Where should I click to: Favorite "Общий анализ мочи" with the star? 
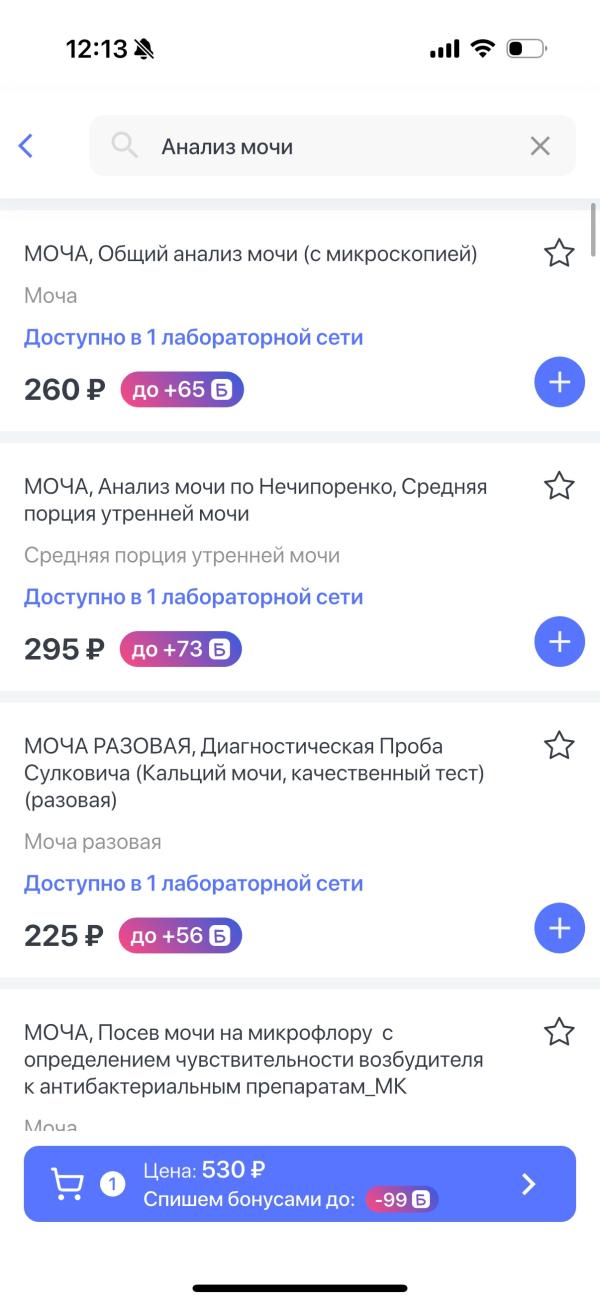point(559,253)
